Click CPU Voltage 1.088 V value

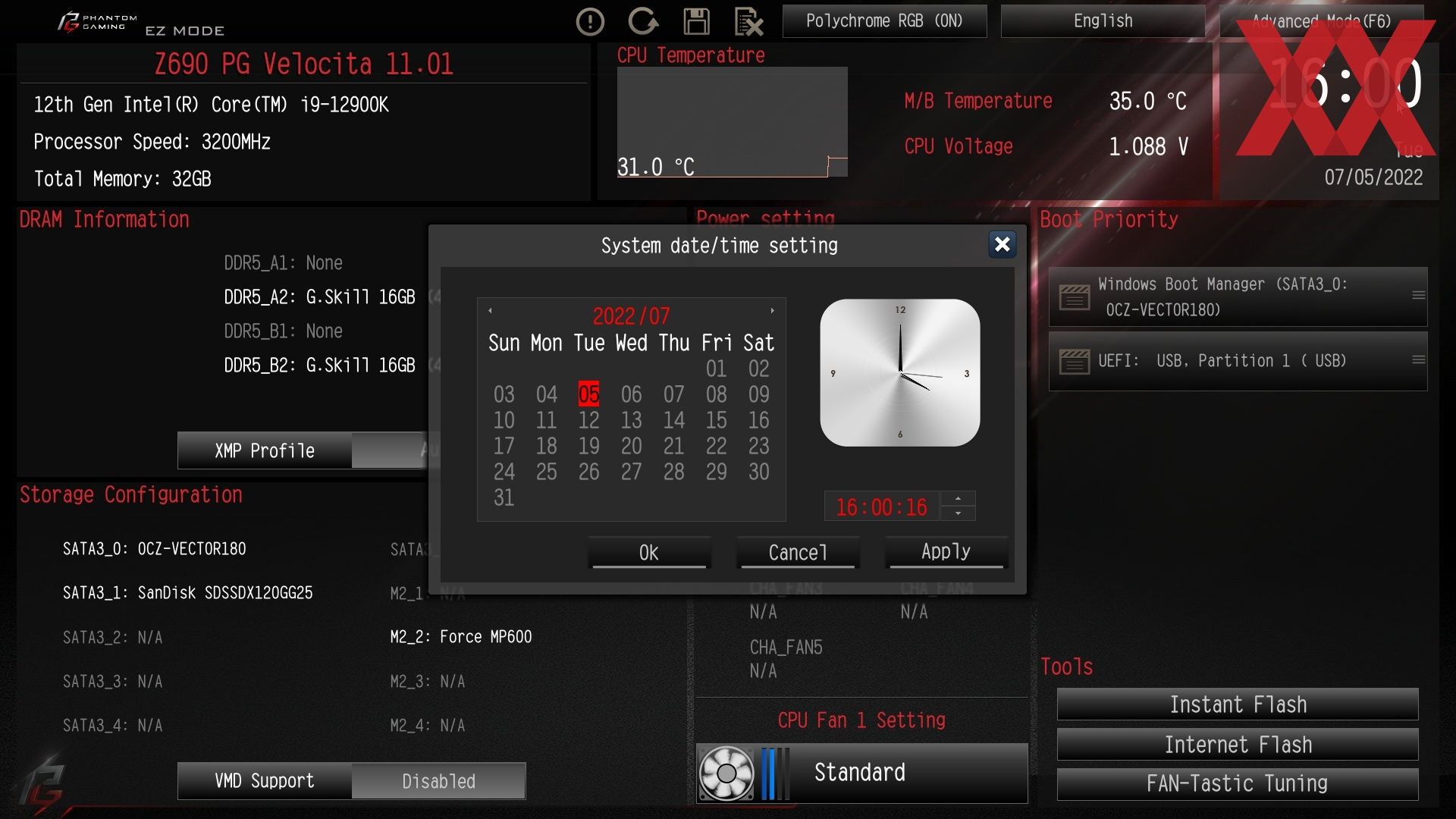point(1148,146)
